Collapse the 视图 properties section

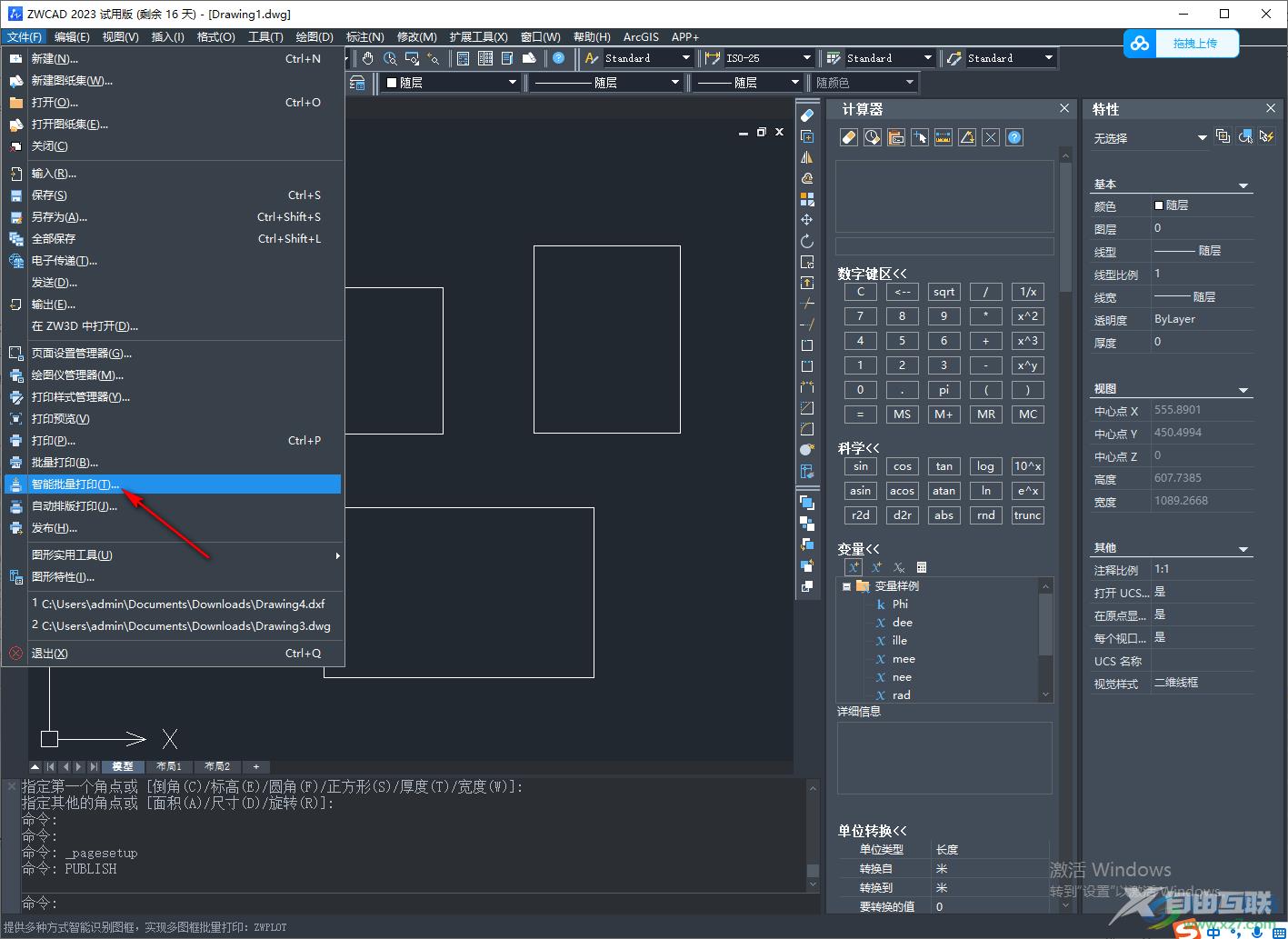tap(1244, 390)
